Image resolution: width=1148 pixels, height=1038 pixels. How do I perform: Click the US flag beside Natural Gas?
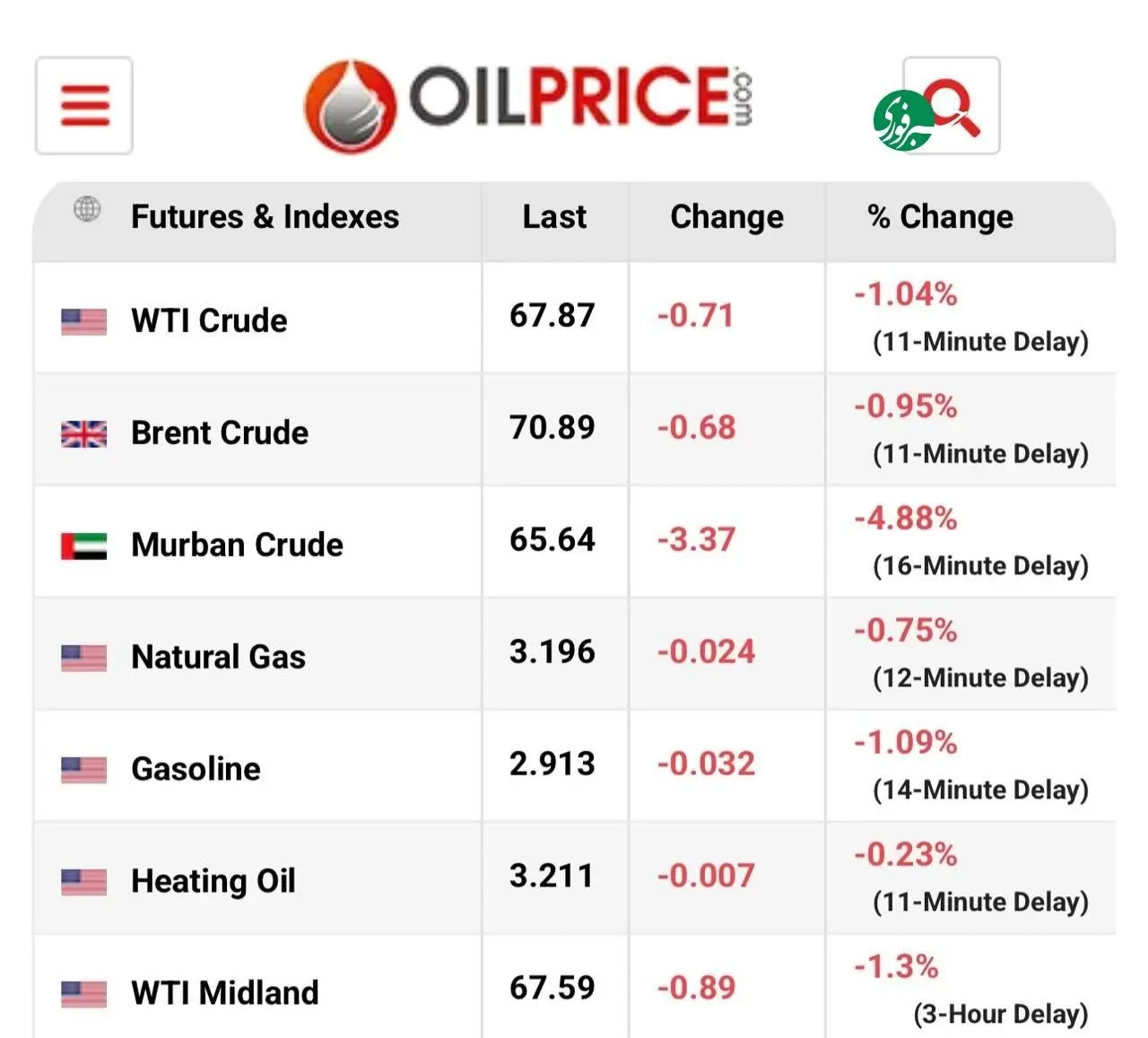point(83,658)
